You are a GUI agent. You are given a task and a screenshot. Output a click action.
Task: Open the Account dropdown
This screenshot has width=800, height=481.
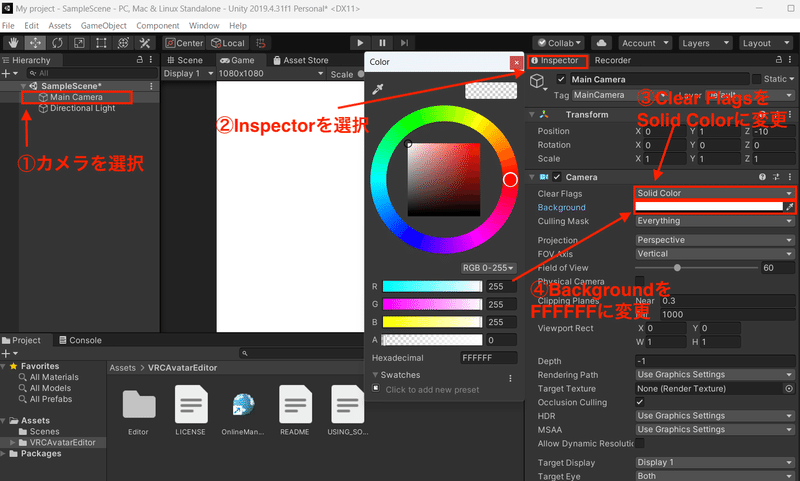[645, 43]
